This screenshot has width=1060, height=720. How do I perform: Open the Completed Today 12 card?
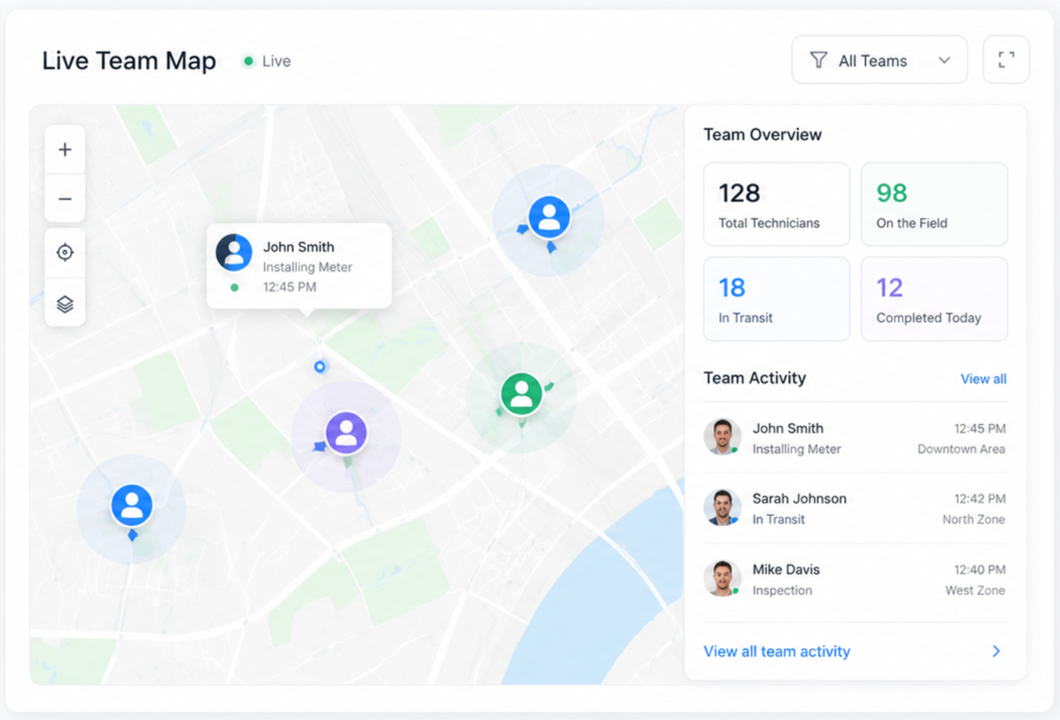click(x=934, y=299)
